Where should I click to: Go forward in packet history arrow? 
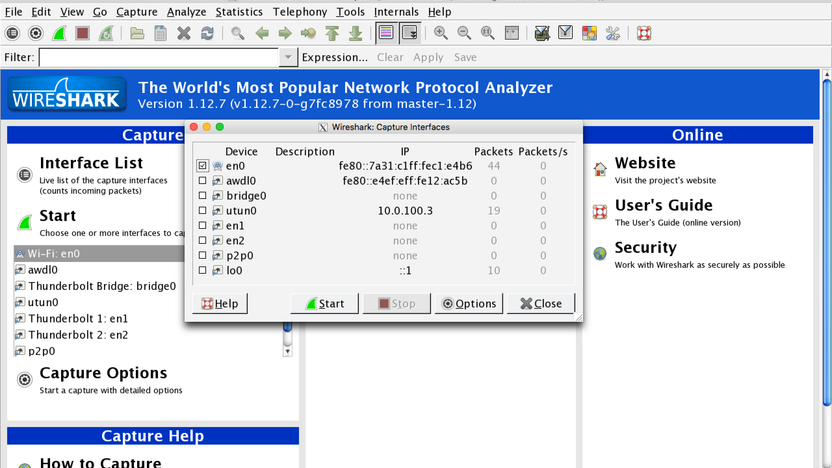285,33
